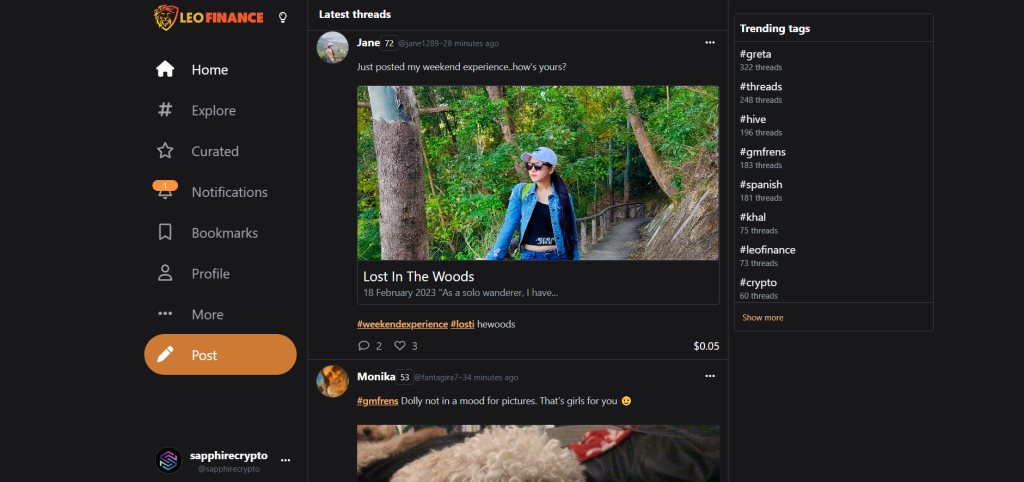This screenshot has height=482, width=1024.
Task: Select the #greta trending tag
Action: coord(755,54)
